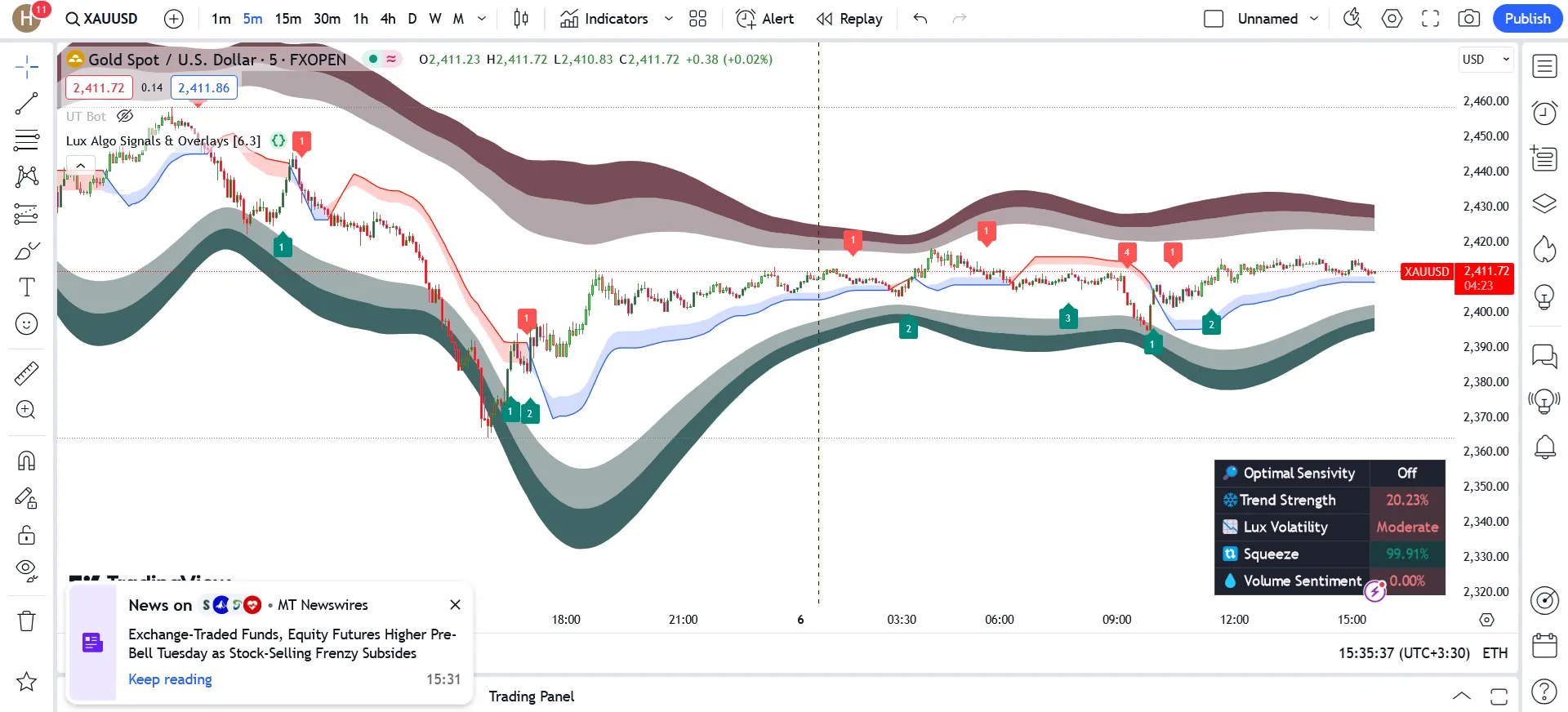Toggle the layout square checkbox near Unnamed
The image size is (1568, 712).
coord(1214,19)
